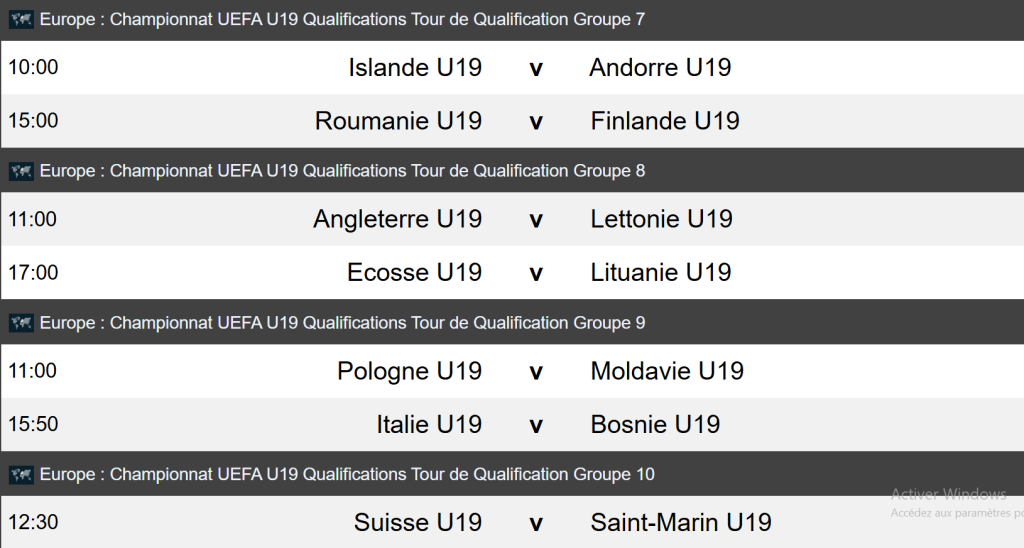Click the world map icon beside Groupe 7
The height and width of the screenshot is (548, 1024).
click(x=21, y=20)
